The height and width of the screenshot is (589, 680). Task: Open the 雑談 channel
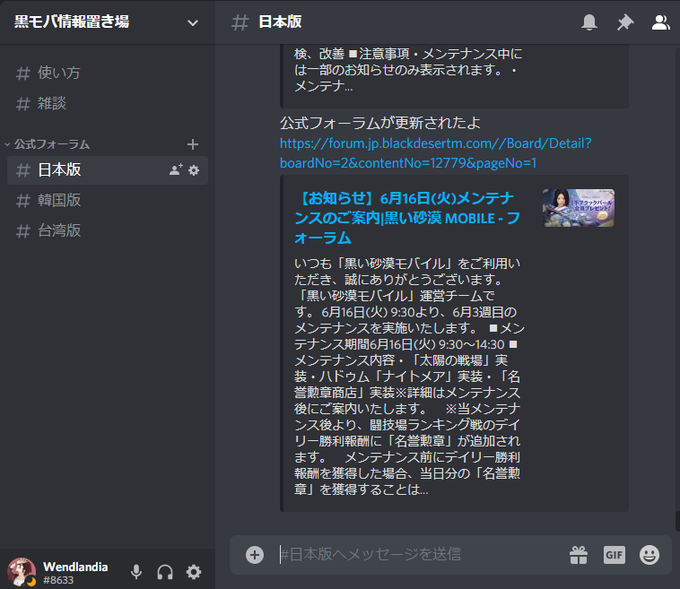tap(108, 104)
